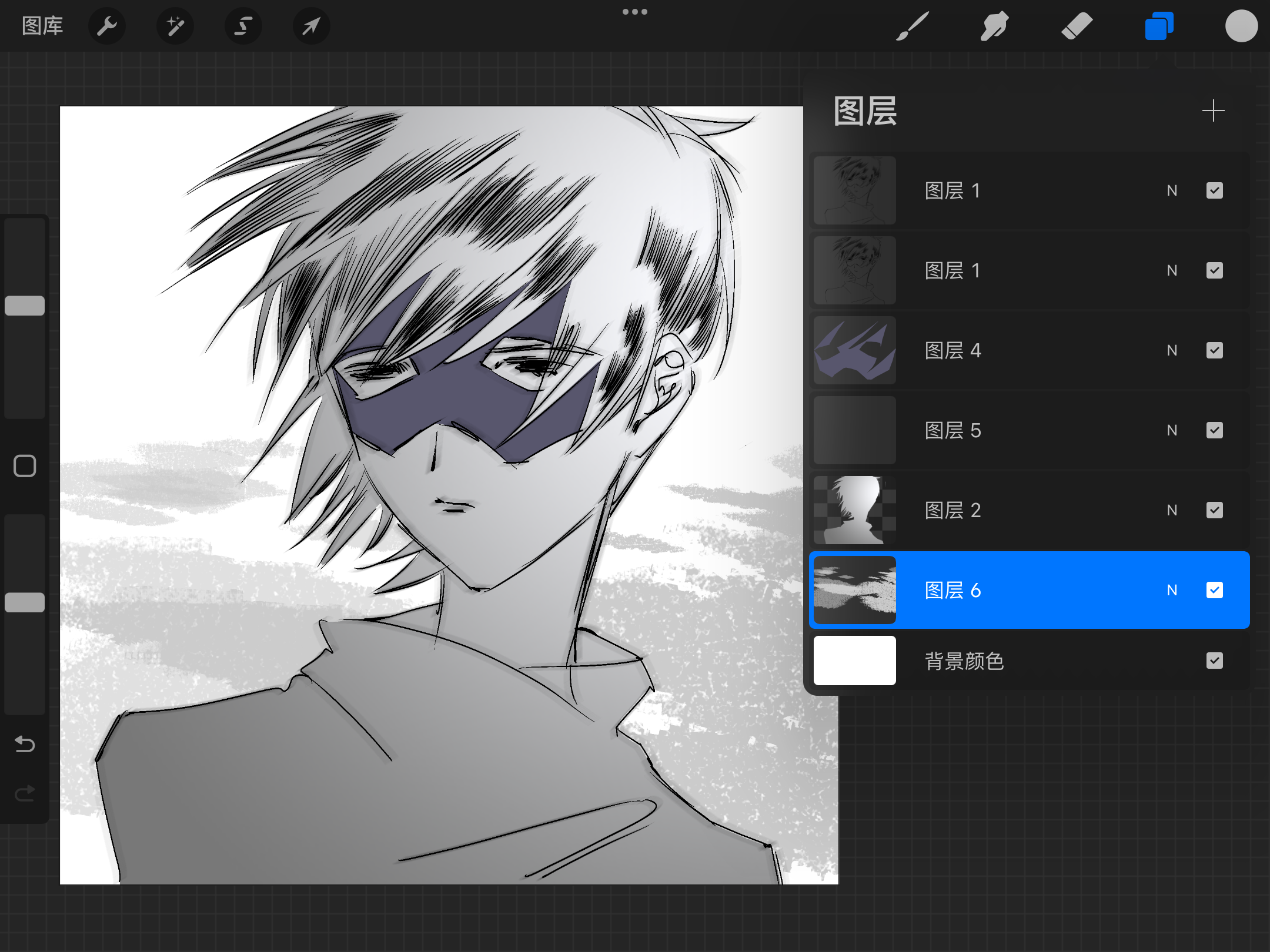Toggle 背景颜色 layer visibility checkbox
Image resolution: width=1270 pixels, height=952 pixels.
(x=1214, y=661)
